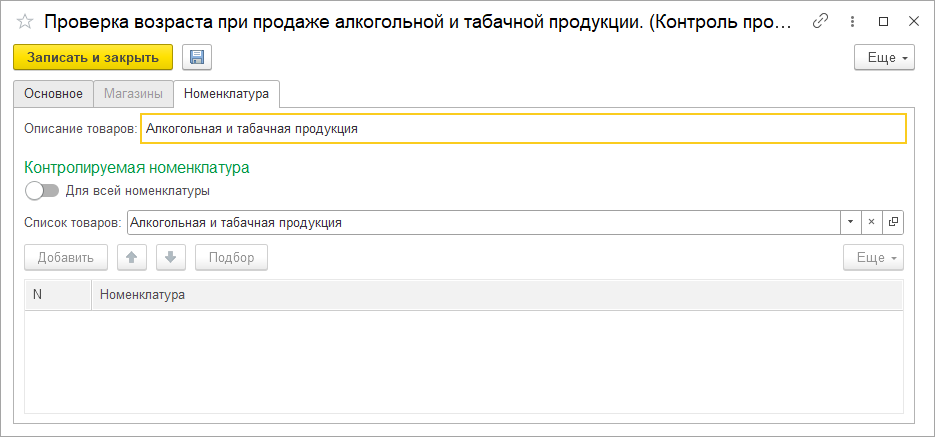
Task: Open the top Еще menu
Action: click(x=884, y=58)
